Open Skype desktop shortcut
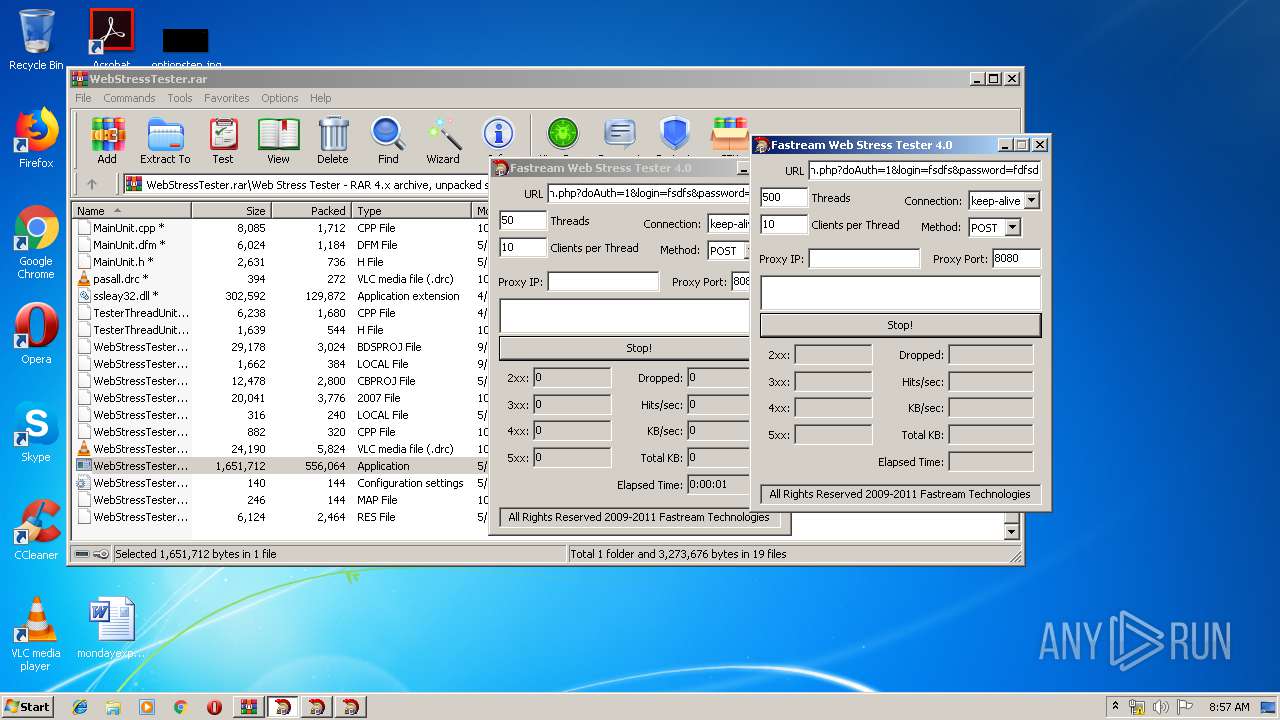Viewport: 1280px width, 720px height. pyautogui.click(x=36, y=433)
